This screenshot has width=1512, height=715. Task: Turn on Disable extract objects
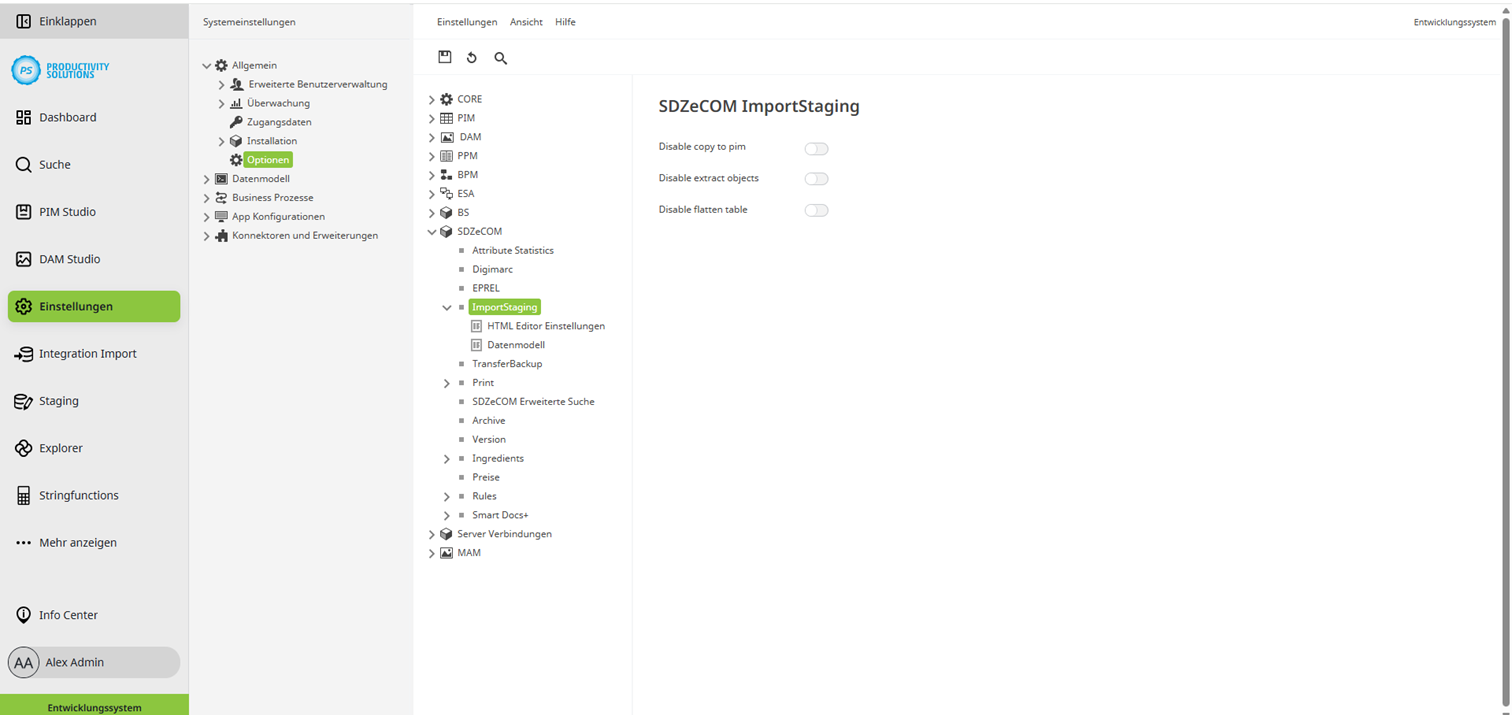pos(816,178)
